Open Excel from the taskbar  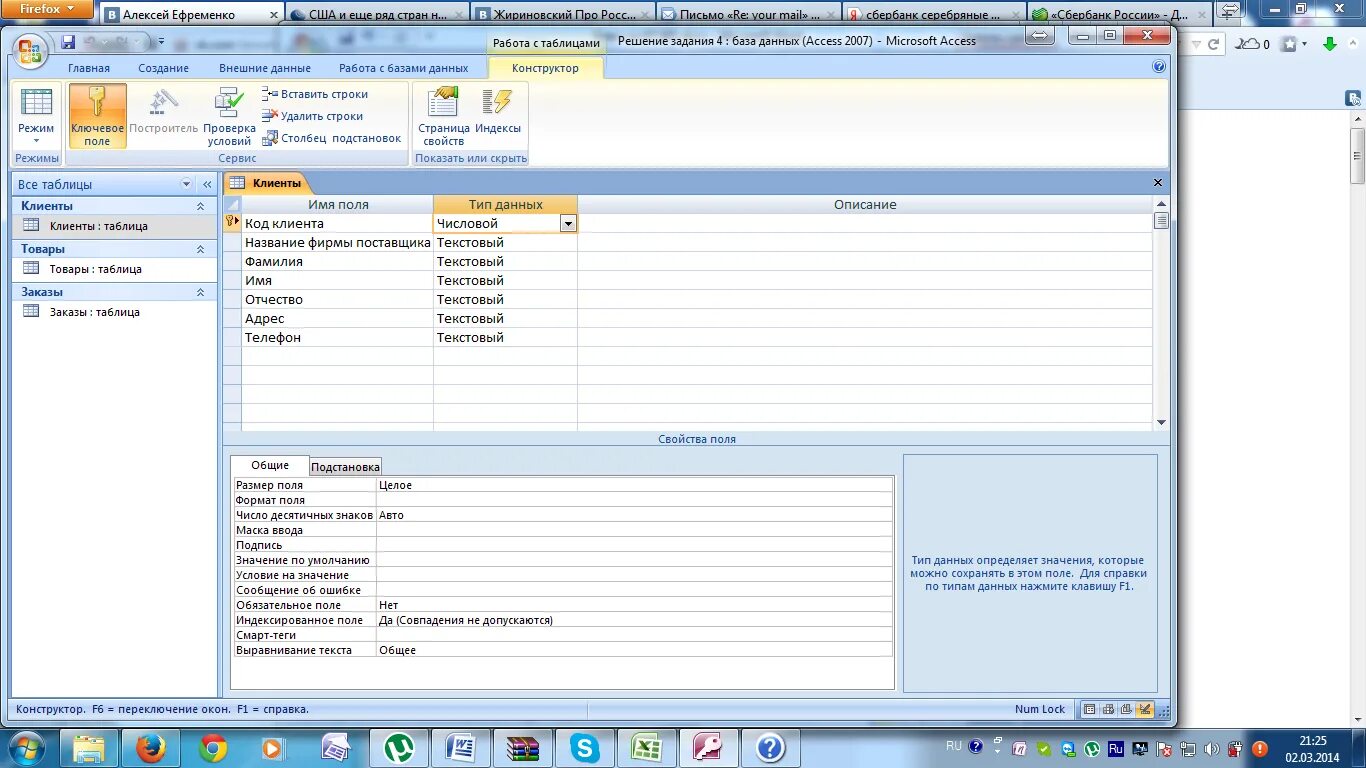(646, 748)
